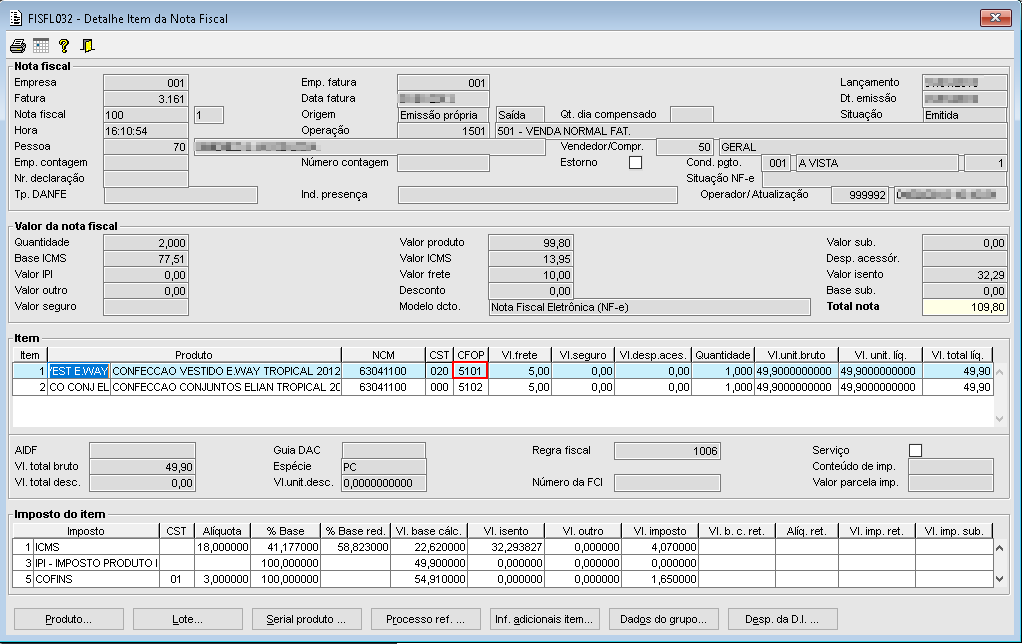Click down arrow of Imposto do item scrollbar
Image resolution: width=1022 pixels, height=644 pixels.
pos(1000,579)
